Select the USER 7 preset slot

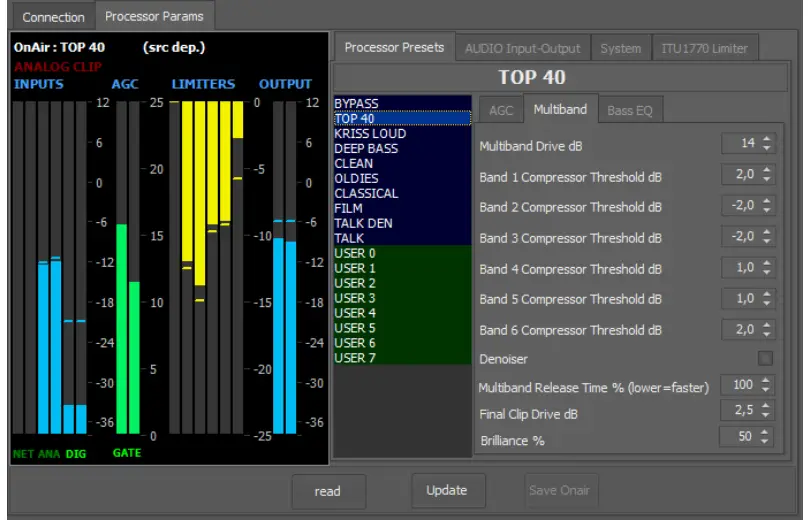[402, 358]
